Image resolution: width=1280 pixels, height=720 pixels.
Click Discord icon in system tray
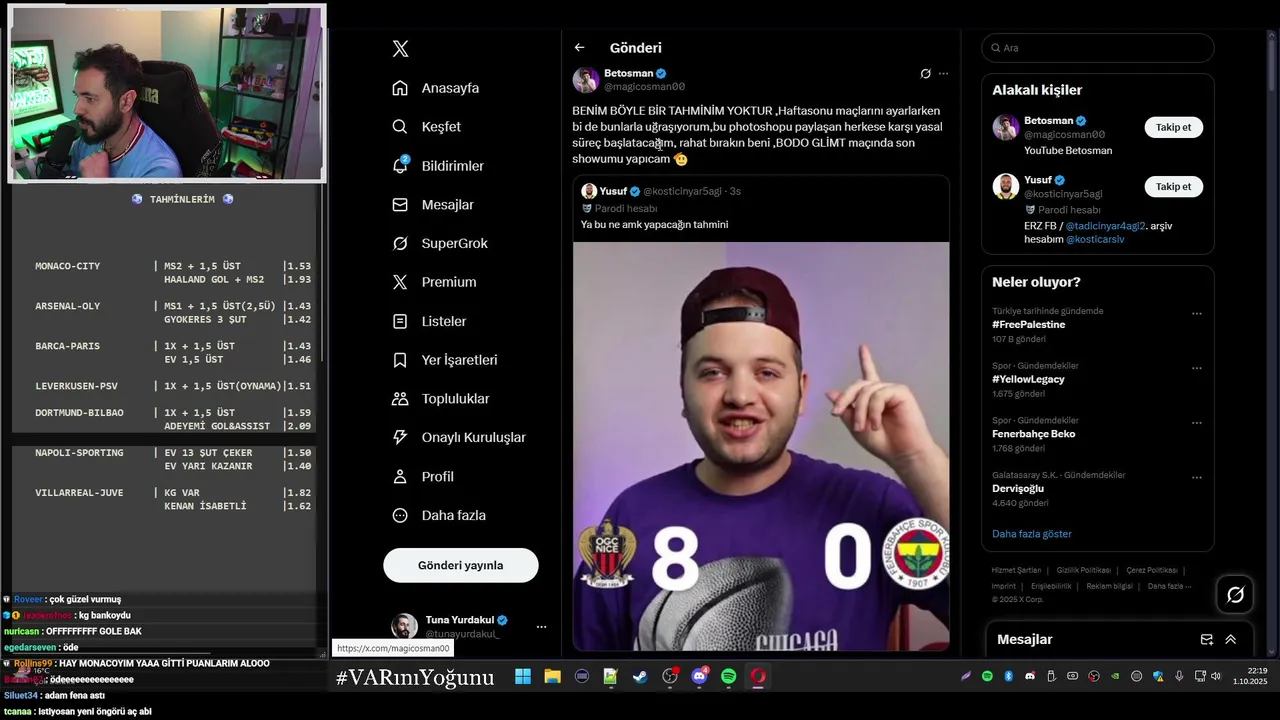click(1030, 676)
